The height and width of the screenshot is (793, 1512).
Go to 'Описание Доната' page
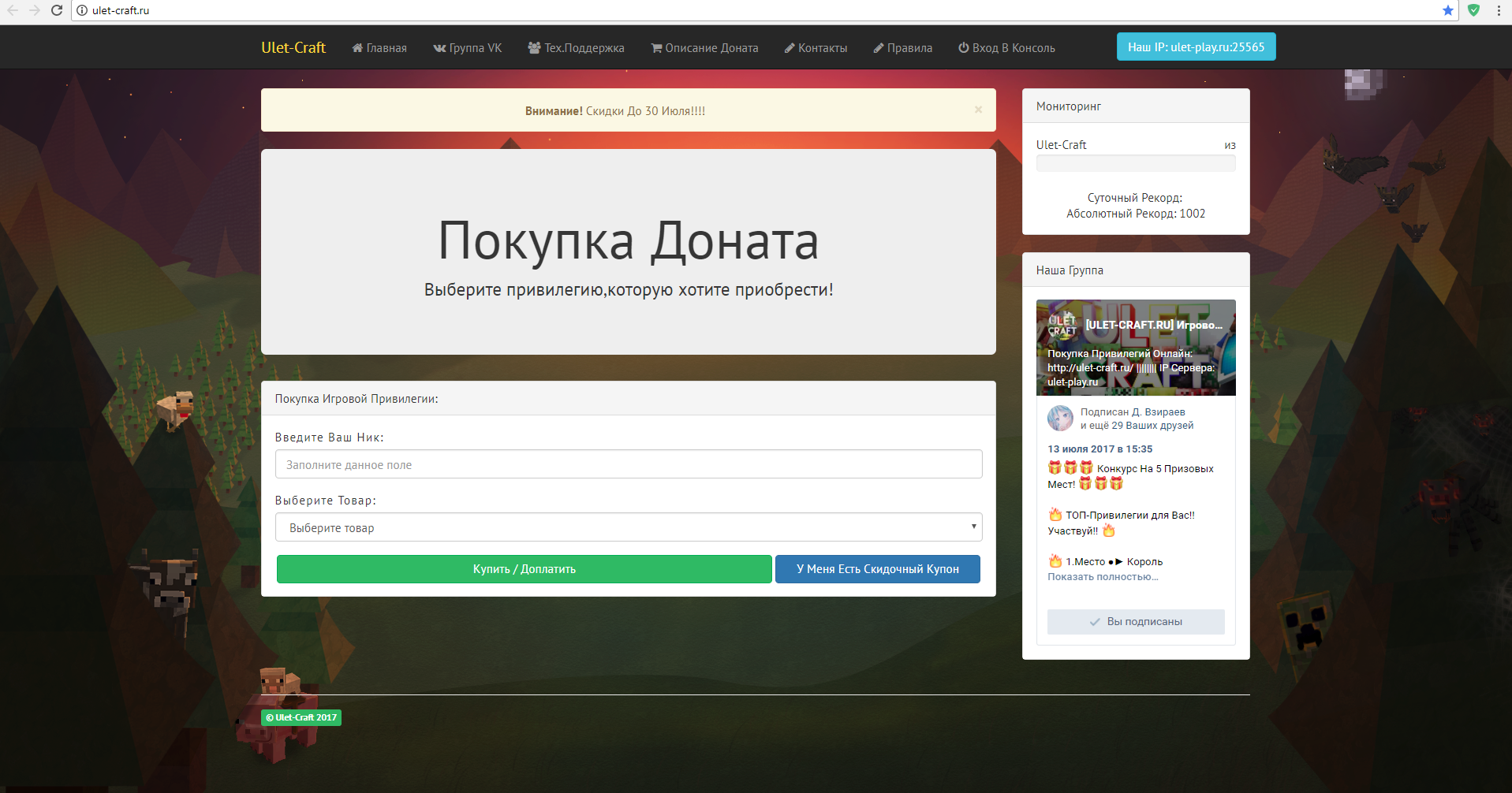[704, 48]
